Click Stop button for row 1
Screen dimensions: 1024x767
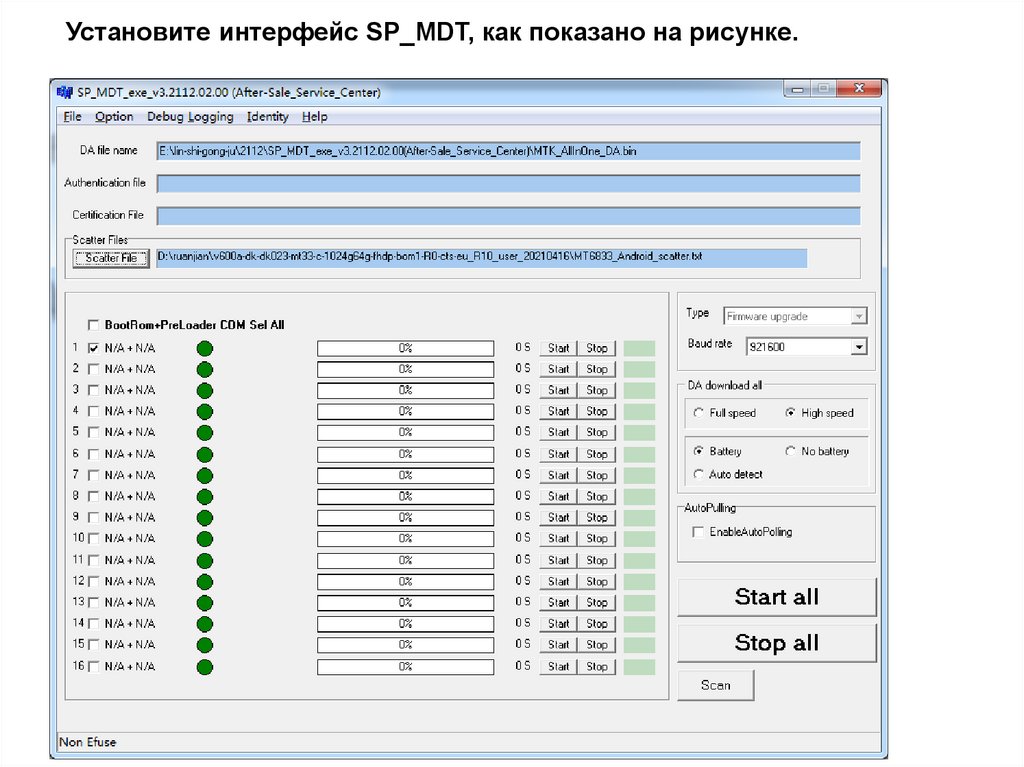pos(596,348)
